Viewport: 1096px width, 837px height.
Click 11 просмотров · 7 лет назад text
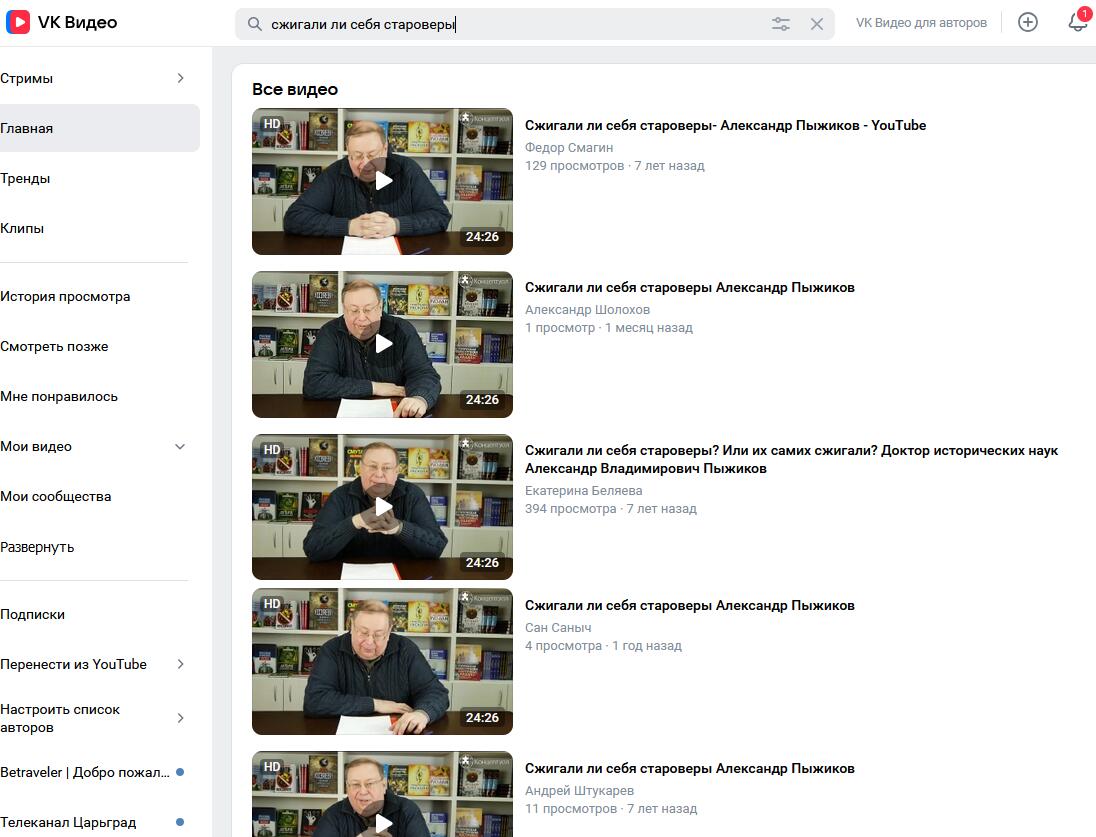(611, 809)
